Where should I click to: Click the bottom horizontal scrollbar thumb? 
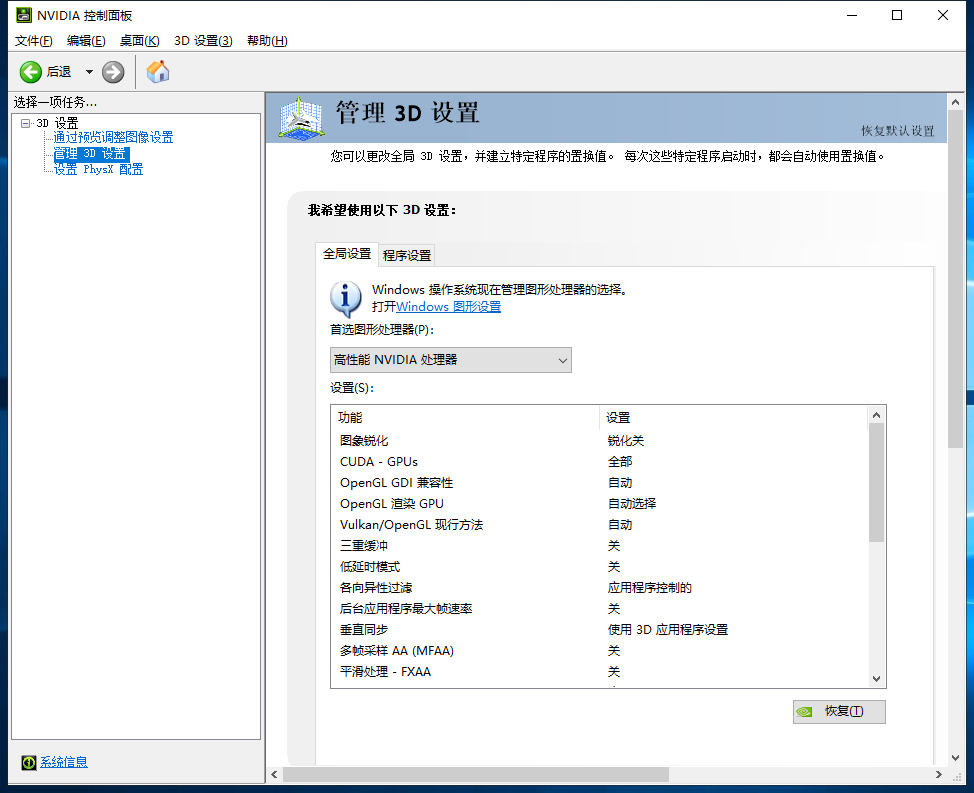(476, 774)
